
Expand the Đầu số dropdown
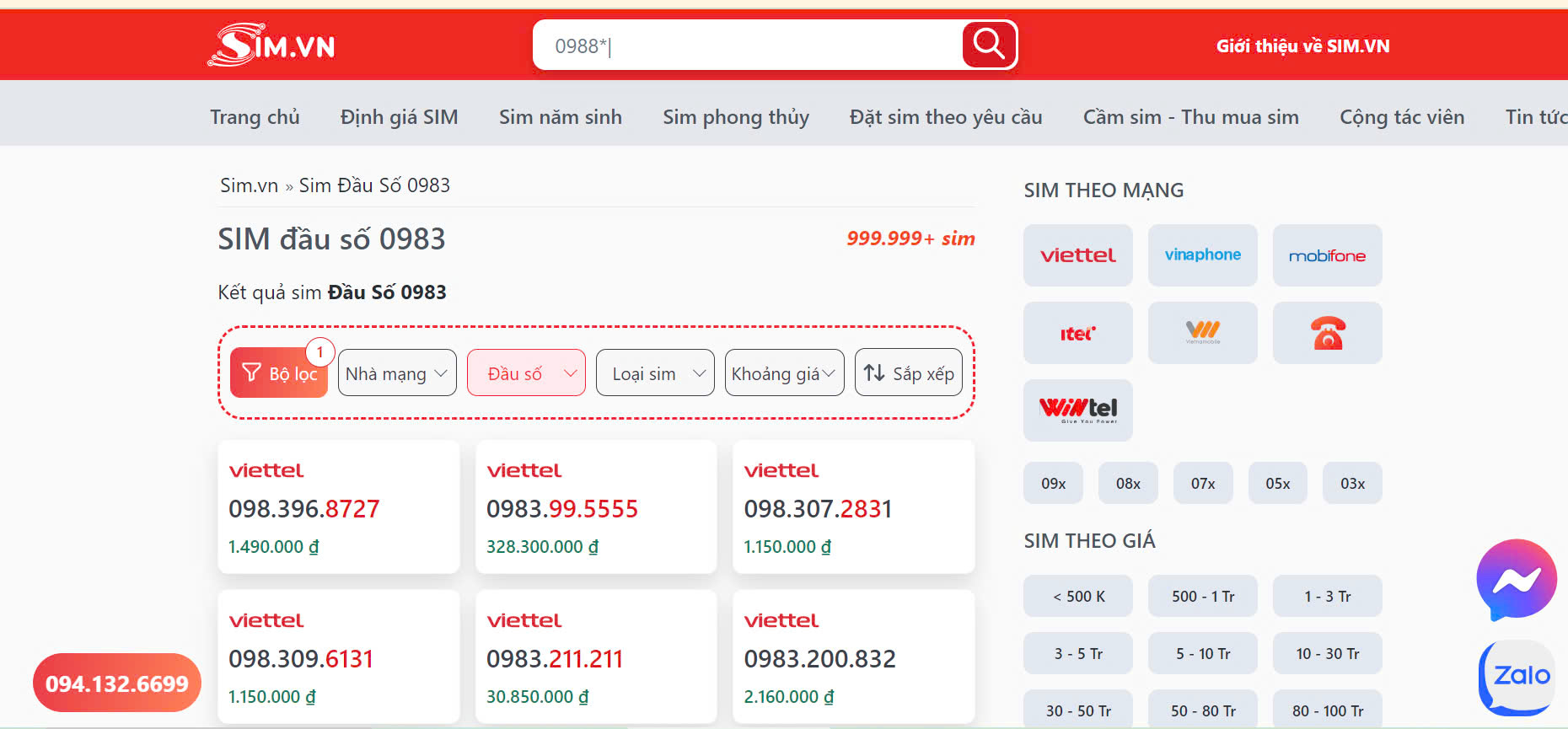coord(526,373)
